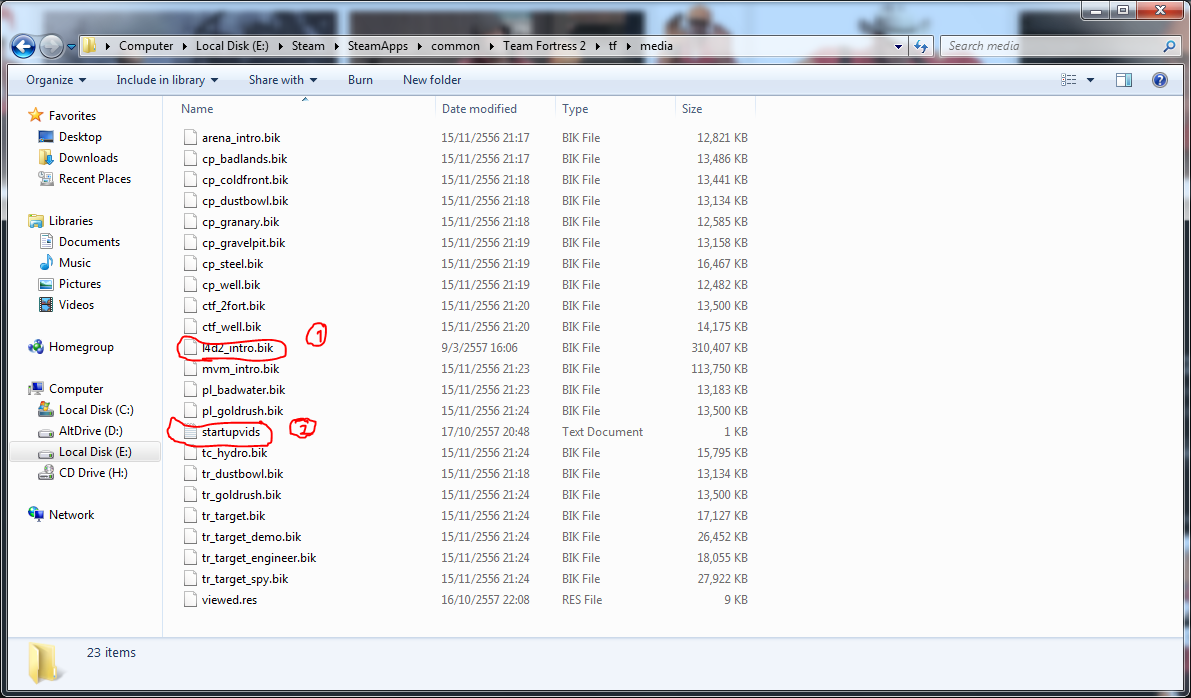1191x698 pixels.
Task: Click the SteamApps breadcrumb segment
Action: pyautogui.click(x=378, y=46)
